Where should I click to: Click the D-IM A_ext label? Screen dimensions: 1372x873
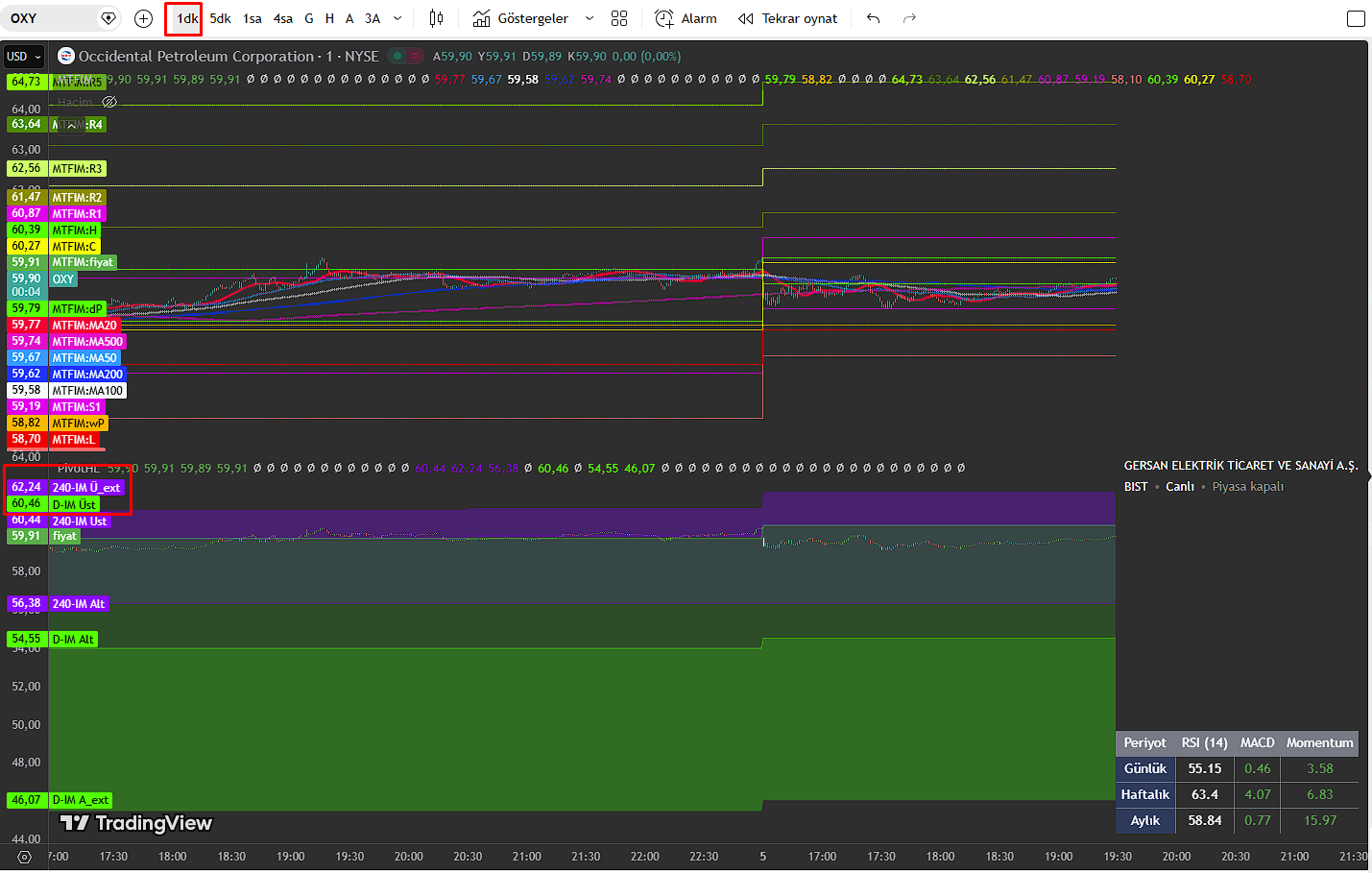[x=81, y=800]
